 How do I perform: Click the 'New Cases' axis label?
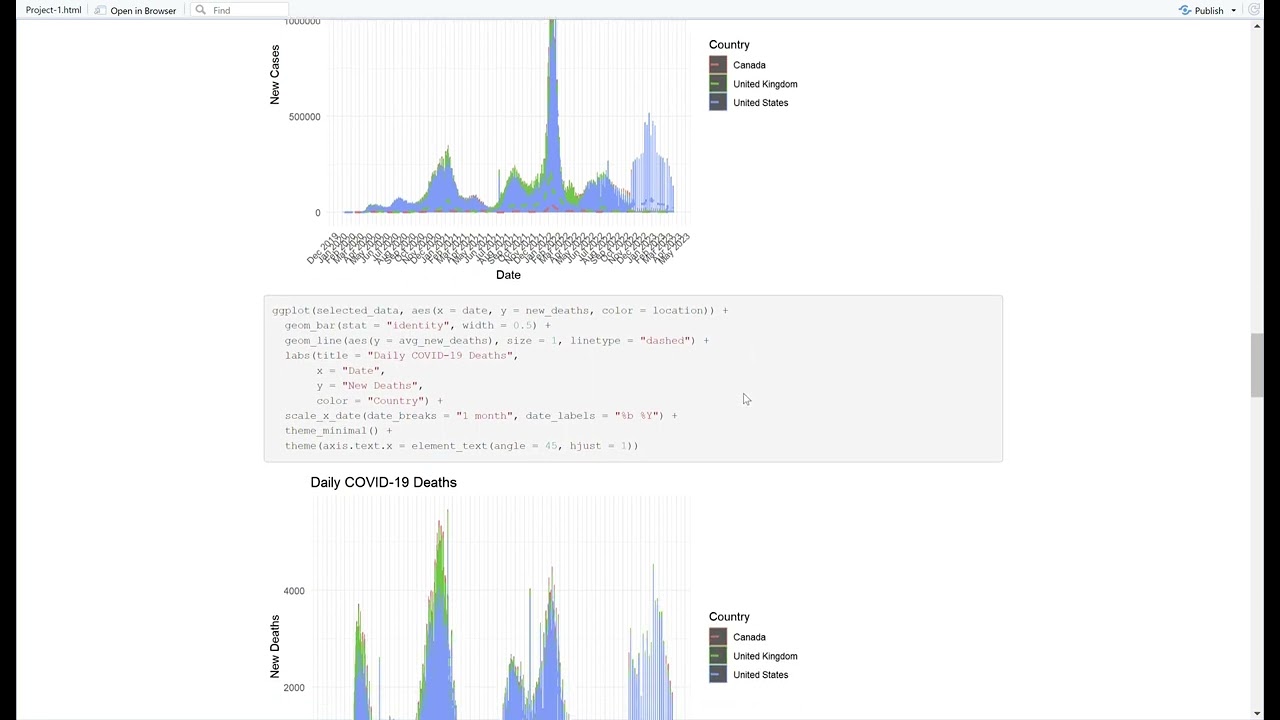coord(275,74)
